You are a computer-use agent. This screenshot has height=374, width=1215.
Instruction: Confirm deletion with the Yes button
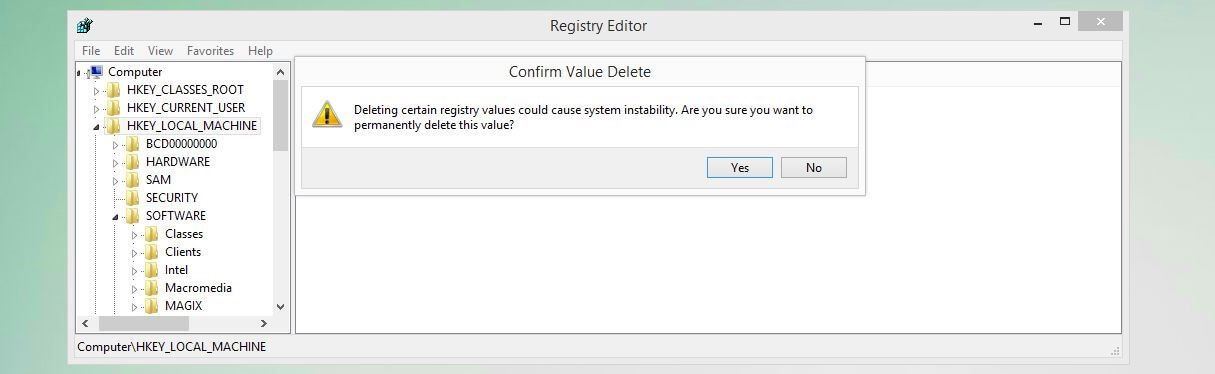coord(739,168)
